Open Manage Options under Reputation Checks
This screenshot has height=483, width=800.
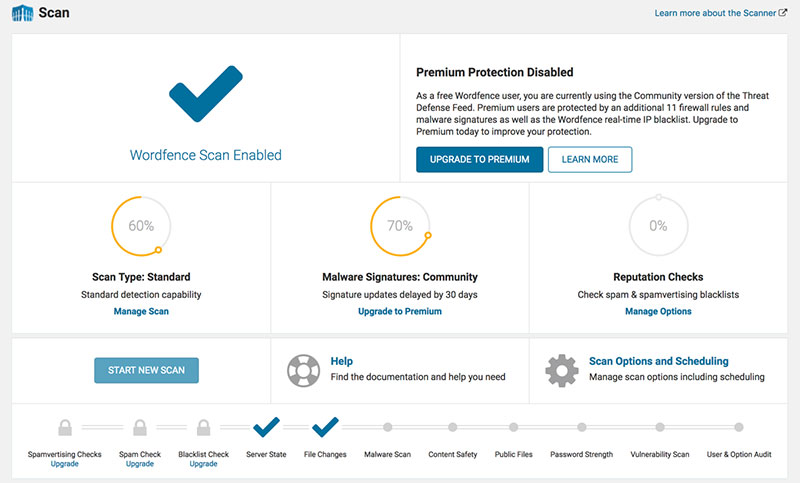658,311
